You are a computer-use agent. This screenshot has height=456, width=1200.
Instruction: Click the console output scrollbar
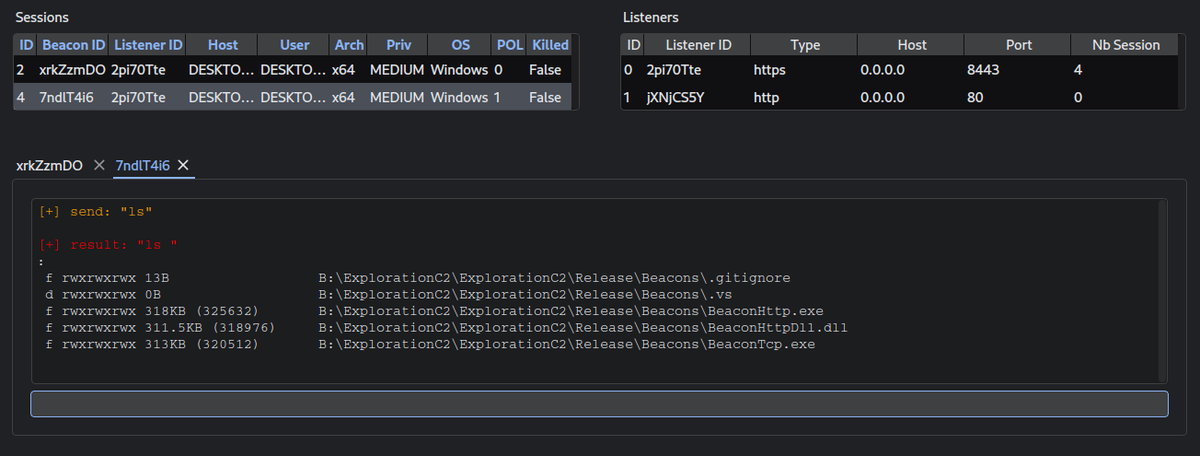[x=1162, y=290]
